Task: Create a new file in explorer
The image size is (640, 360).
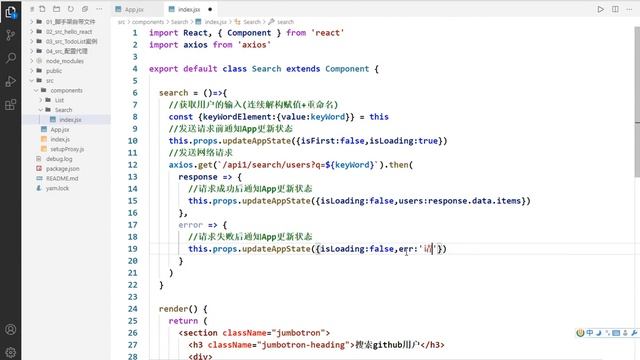Action: tap(42, 9)
